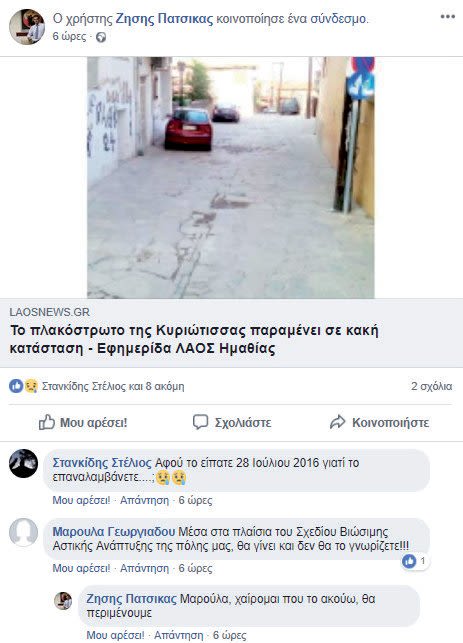Like Στανκίδης Στέλιος's comment with Μου αρέσει!

(x=81, y=500)
